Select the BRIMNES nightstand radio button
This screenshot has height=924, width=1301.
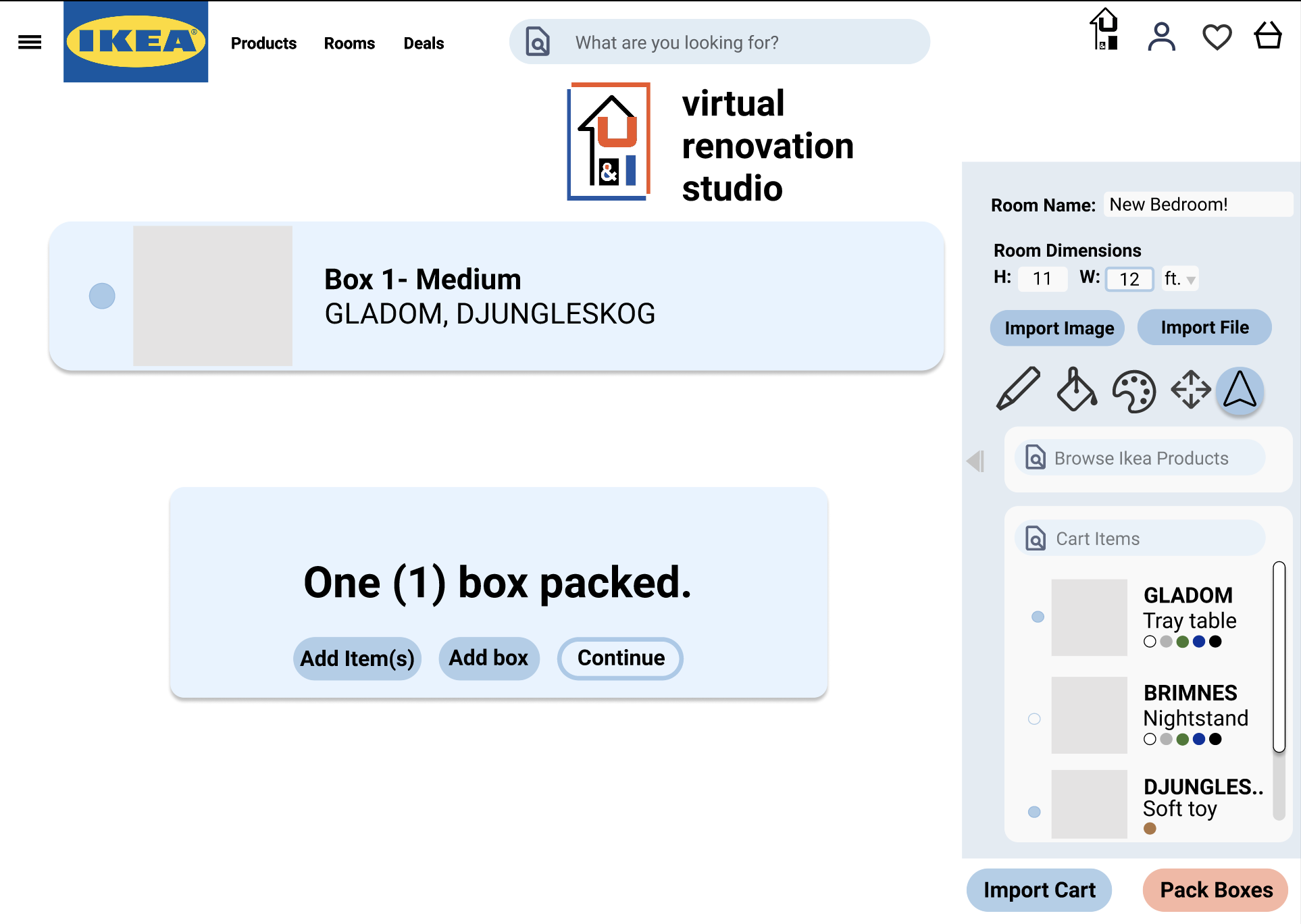click(x=1034, y=719)
